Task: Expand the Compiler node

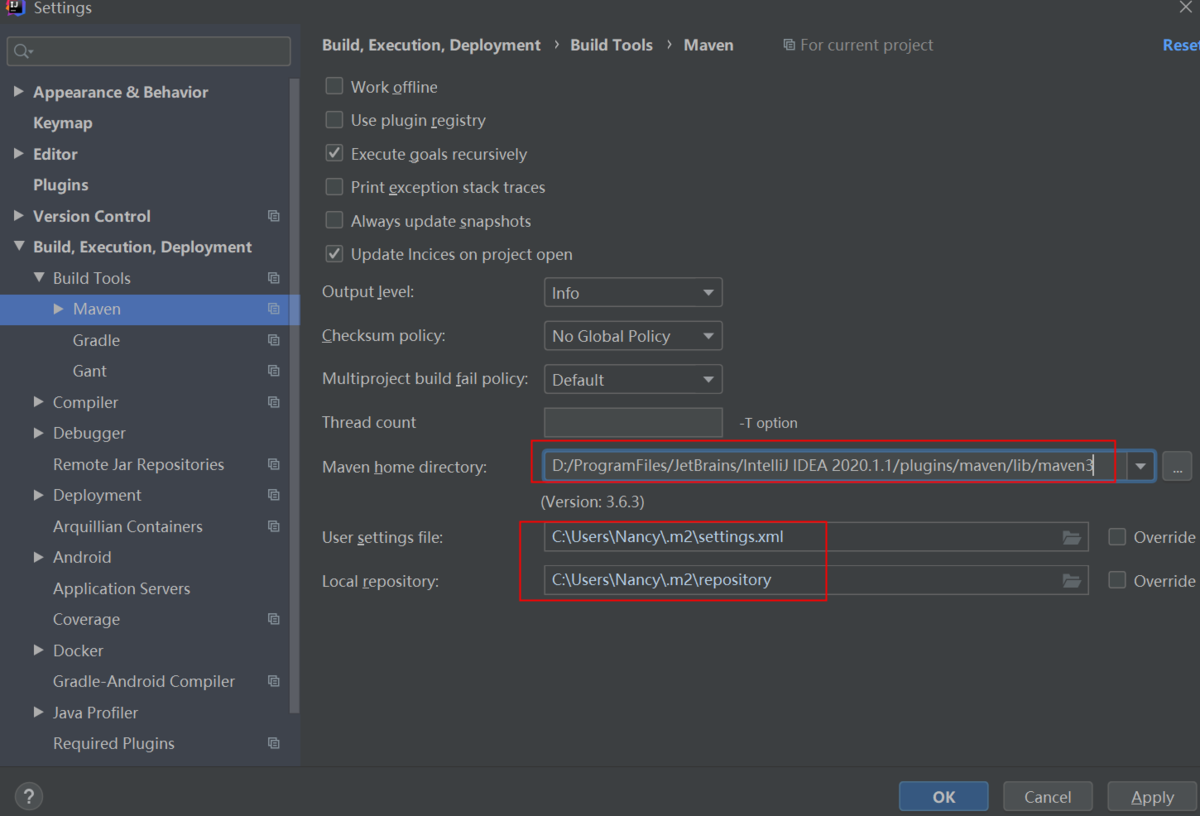Action: [x=38, y=401]
